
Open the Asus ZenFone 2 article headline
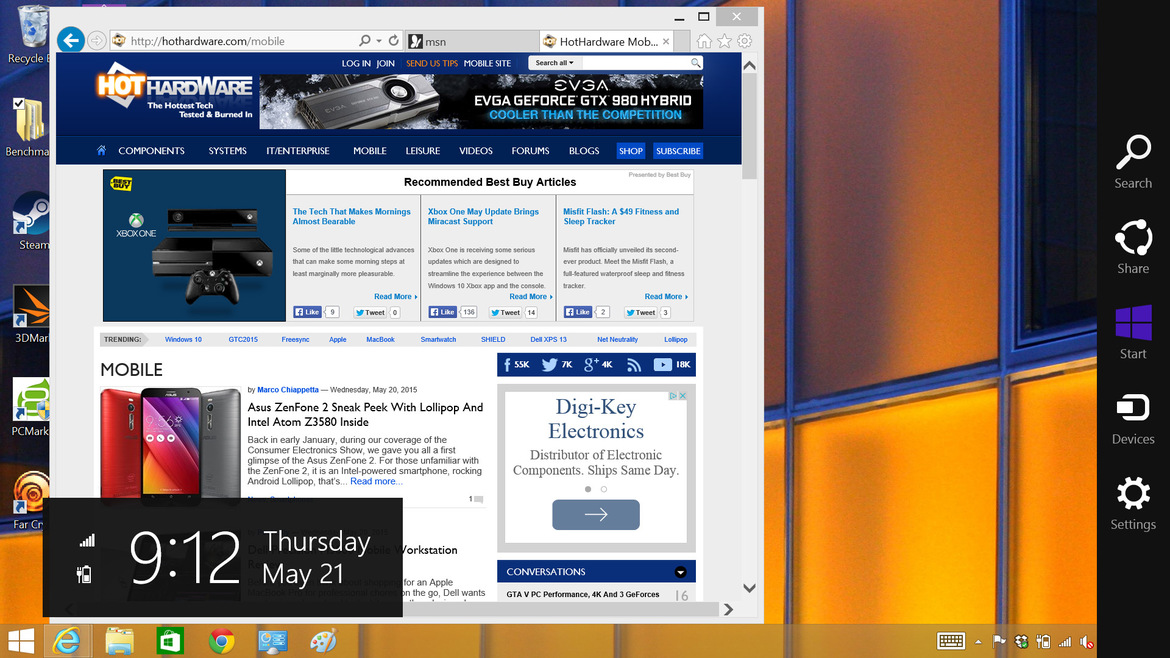365,415
